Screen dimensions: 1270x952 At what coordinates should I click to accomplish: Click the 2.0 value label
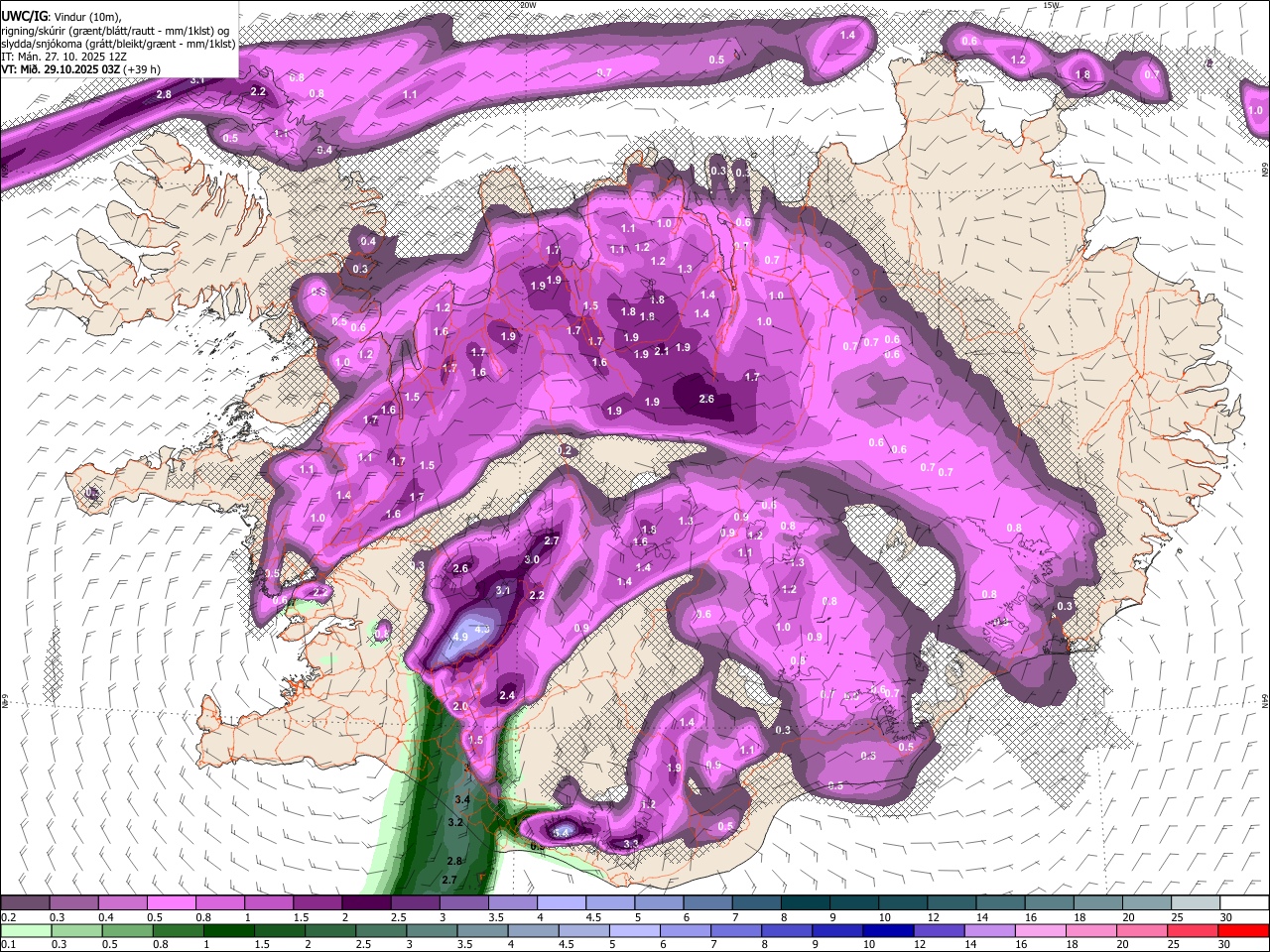(x=460, y=706)
